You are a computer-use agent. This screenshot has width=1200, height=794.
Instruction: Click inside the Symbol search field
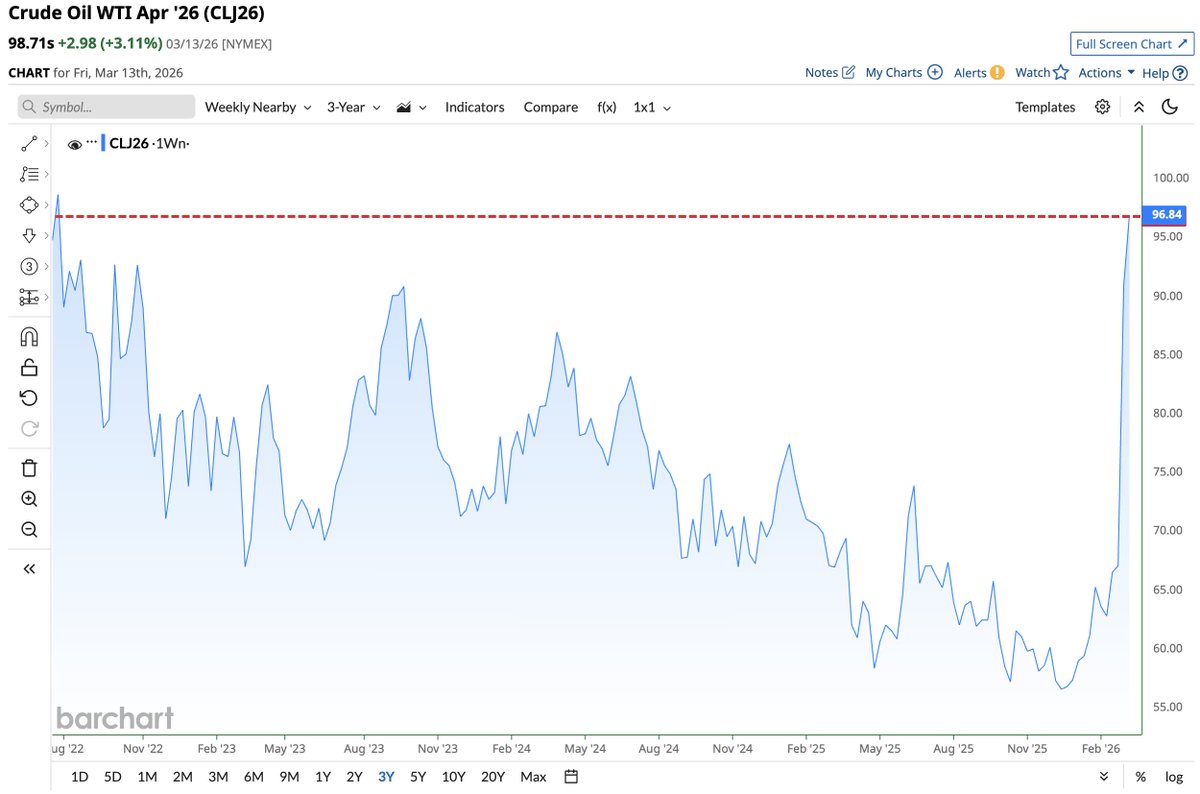tap(105, 106)
